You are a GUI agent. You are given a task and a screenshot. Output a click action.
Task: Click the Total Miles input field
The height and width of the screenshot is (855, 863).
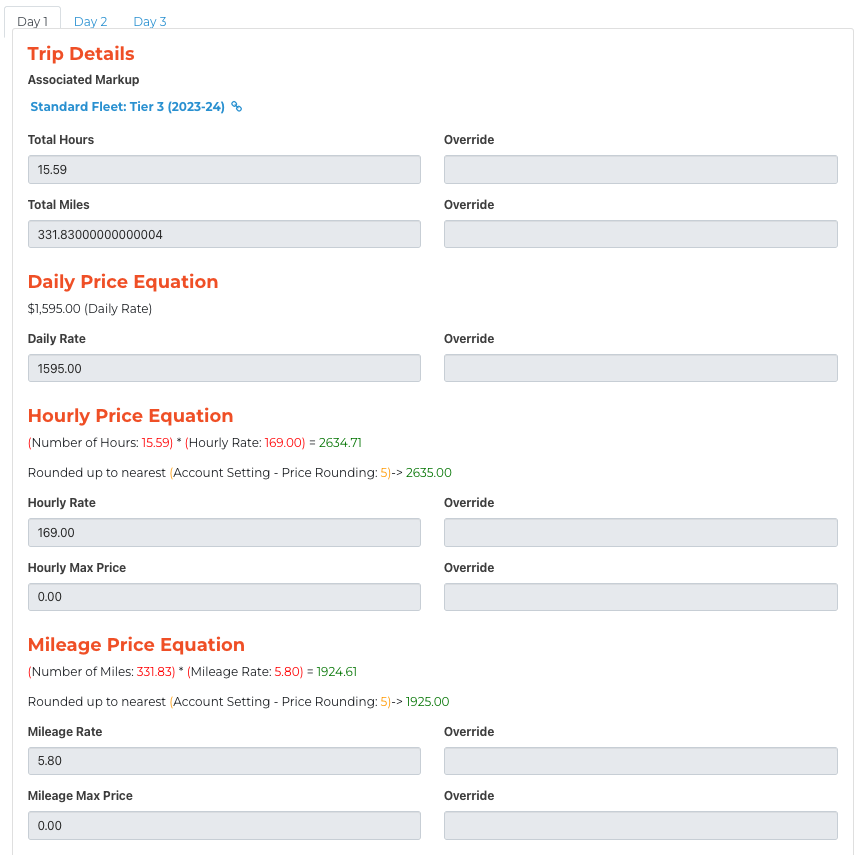[x=224, y=234]
